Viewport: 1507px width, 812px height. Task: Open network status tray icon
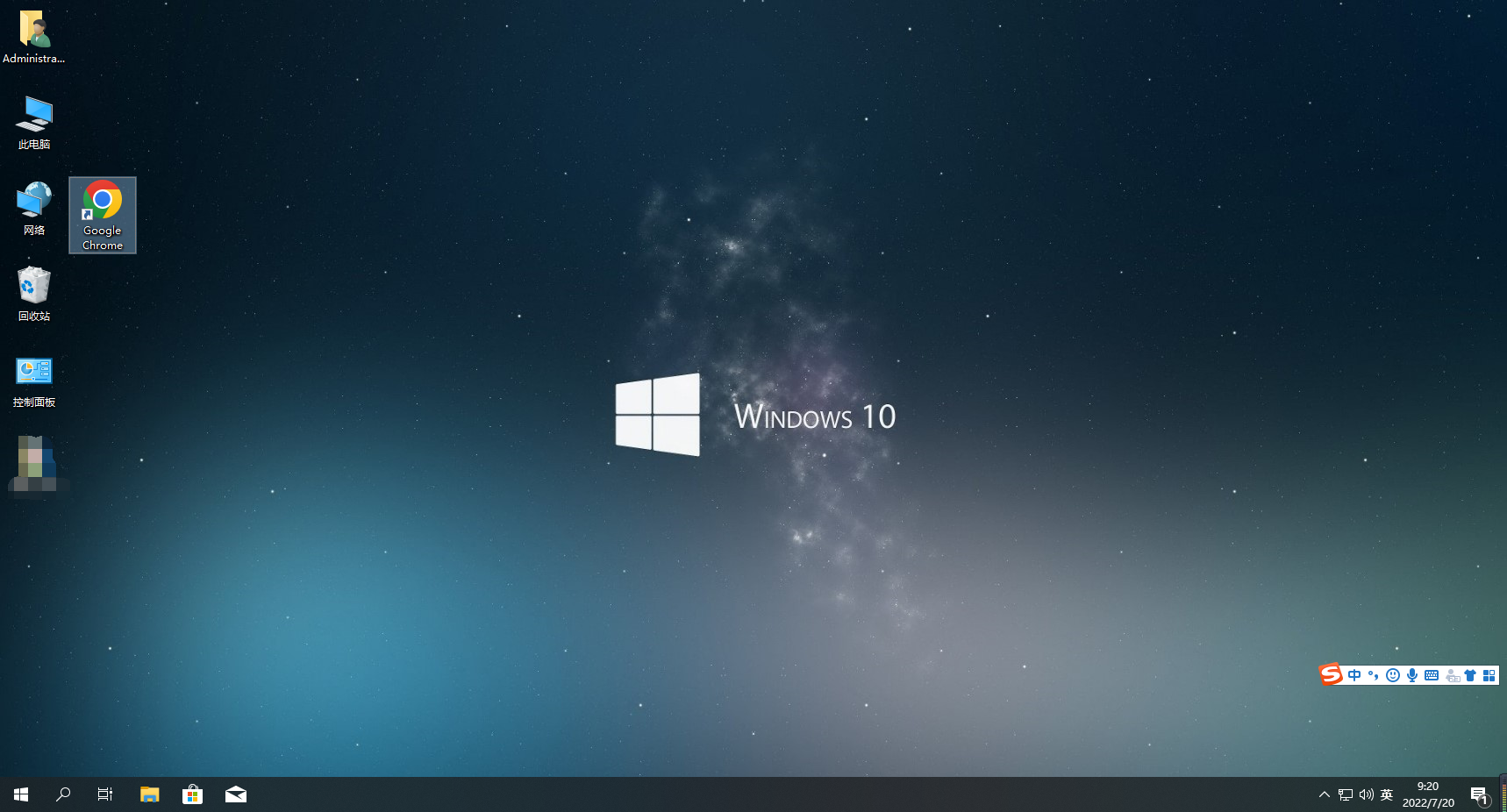1346,794
